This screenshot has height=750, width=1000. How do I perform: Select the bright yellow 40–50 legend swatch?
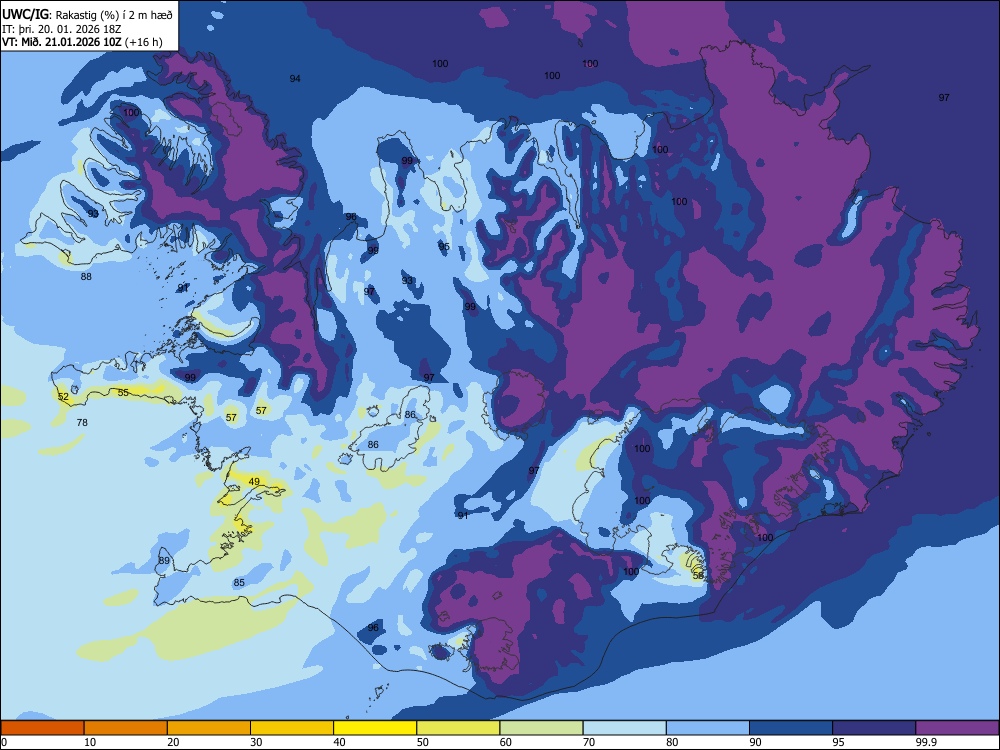click(x=375, y=728)
